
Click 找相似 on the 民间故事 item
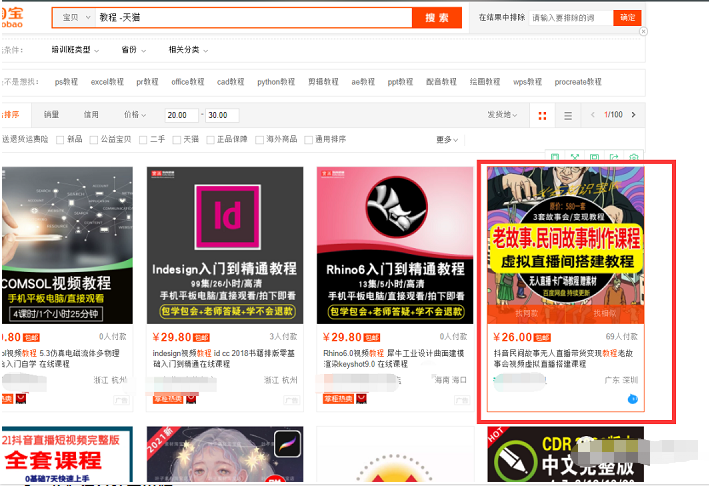click(x=605, y=314)
